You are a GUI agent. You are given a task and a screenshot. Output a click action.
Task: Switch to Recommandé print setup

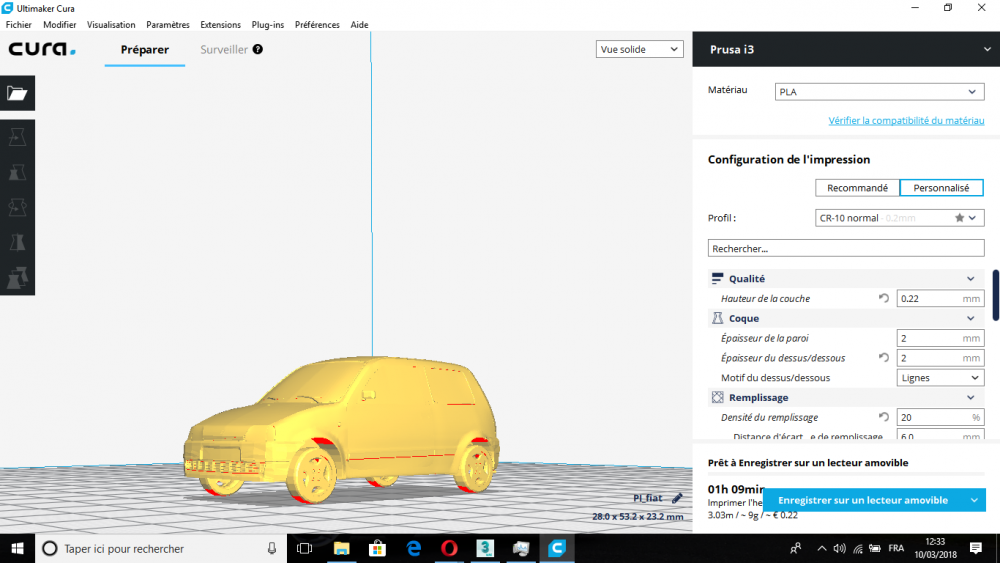pos(857,187)
